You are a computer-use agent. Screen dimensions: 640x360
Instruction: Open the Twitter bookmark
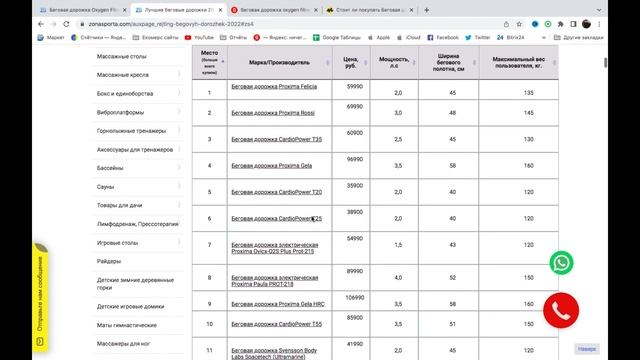coord(478,38)
